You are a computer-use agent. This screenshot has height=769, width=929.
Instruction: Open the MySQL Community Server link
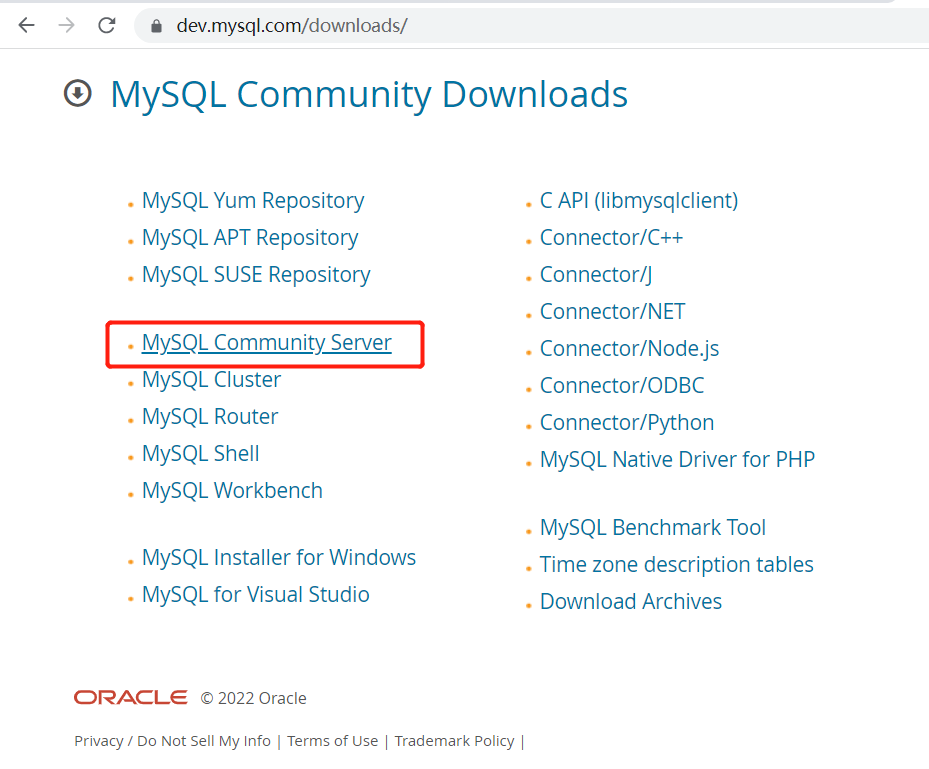267,342
